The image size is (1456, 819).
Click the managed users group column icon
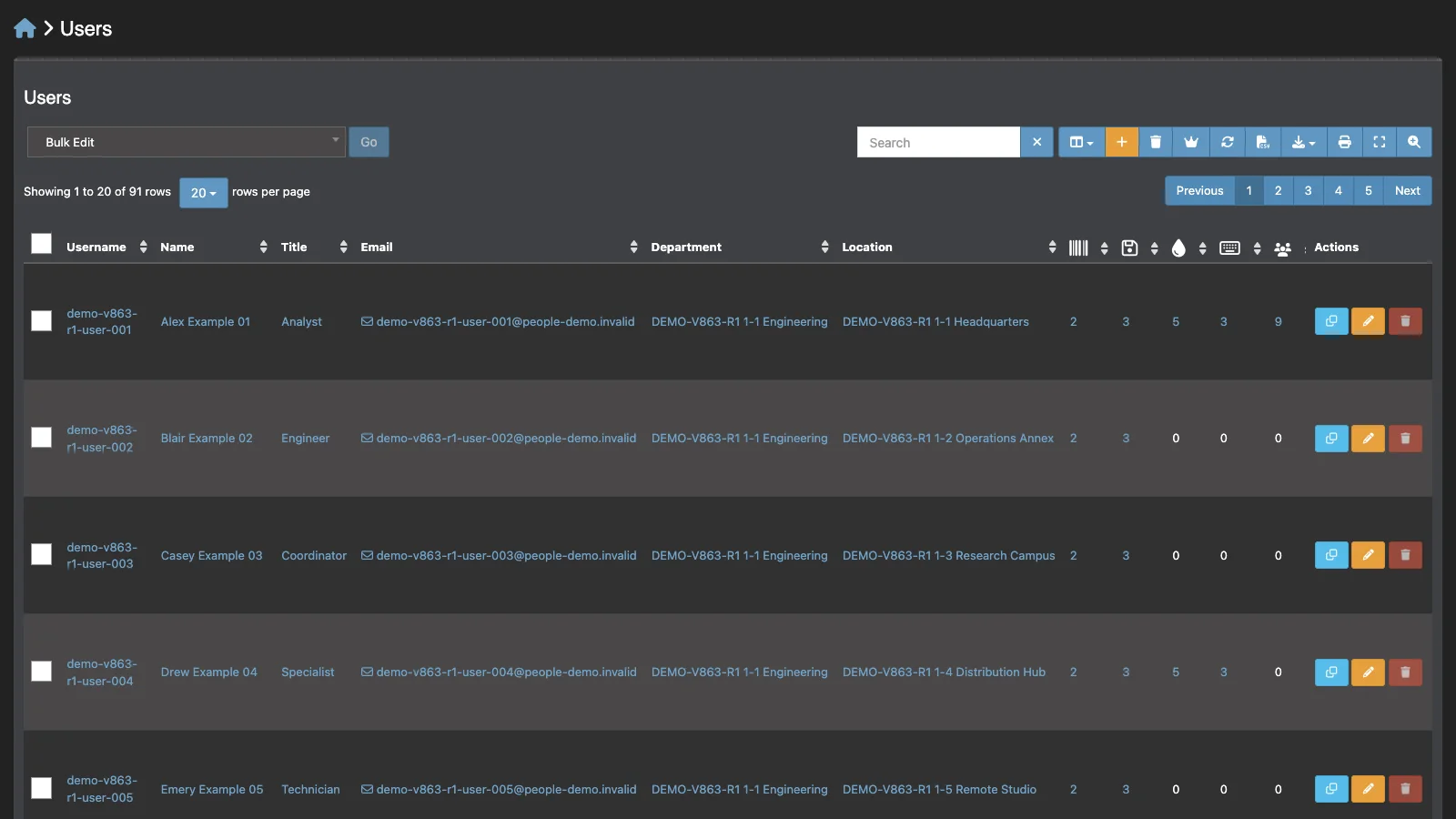tap(1282, 248)
